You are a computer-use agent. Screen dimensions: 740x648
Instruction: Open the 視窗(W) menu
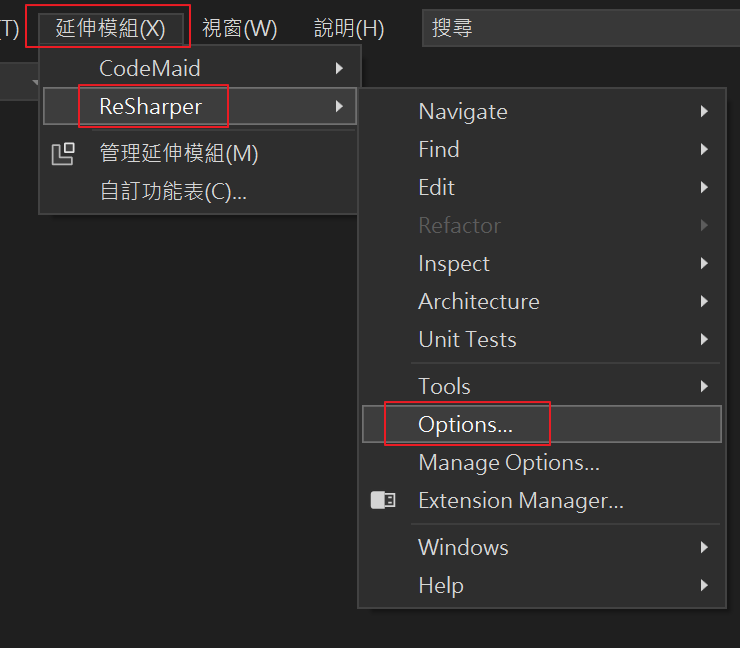pos(239,28)
